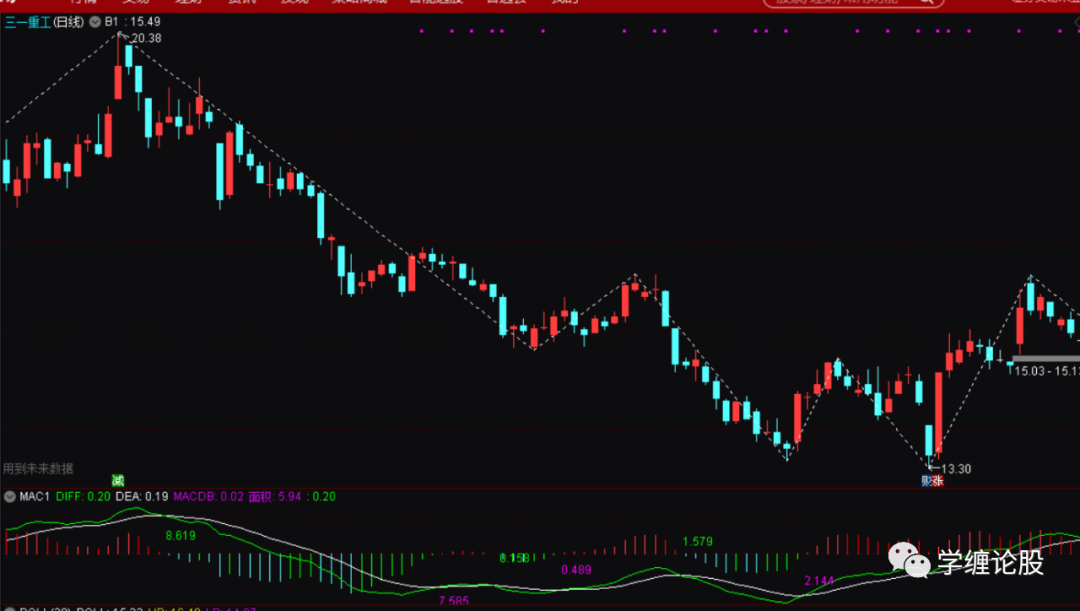Click the first magenta dot marker at chart top
The image size is (1080, 611).
point(422,31)
